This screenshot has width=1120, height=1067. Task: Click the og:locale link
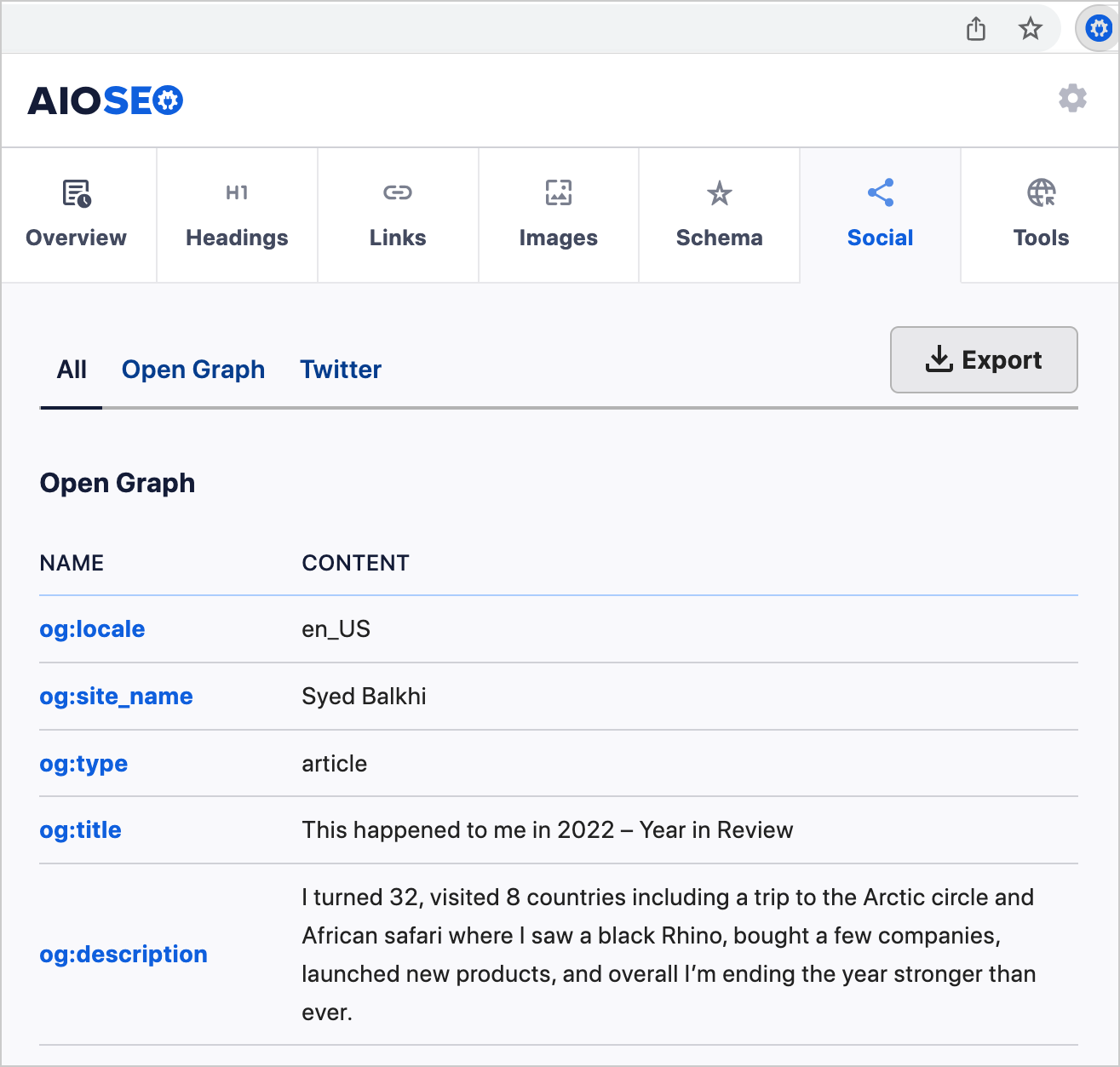[x=92, y=629]
